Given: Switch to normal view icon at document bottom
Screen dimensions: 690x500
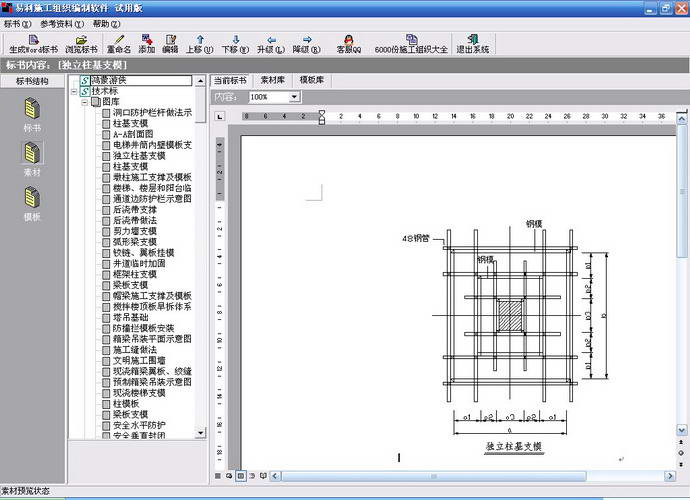Looking at the screenshot, I should (218, 476).
